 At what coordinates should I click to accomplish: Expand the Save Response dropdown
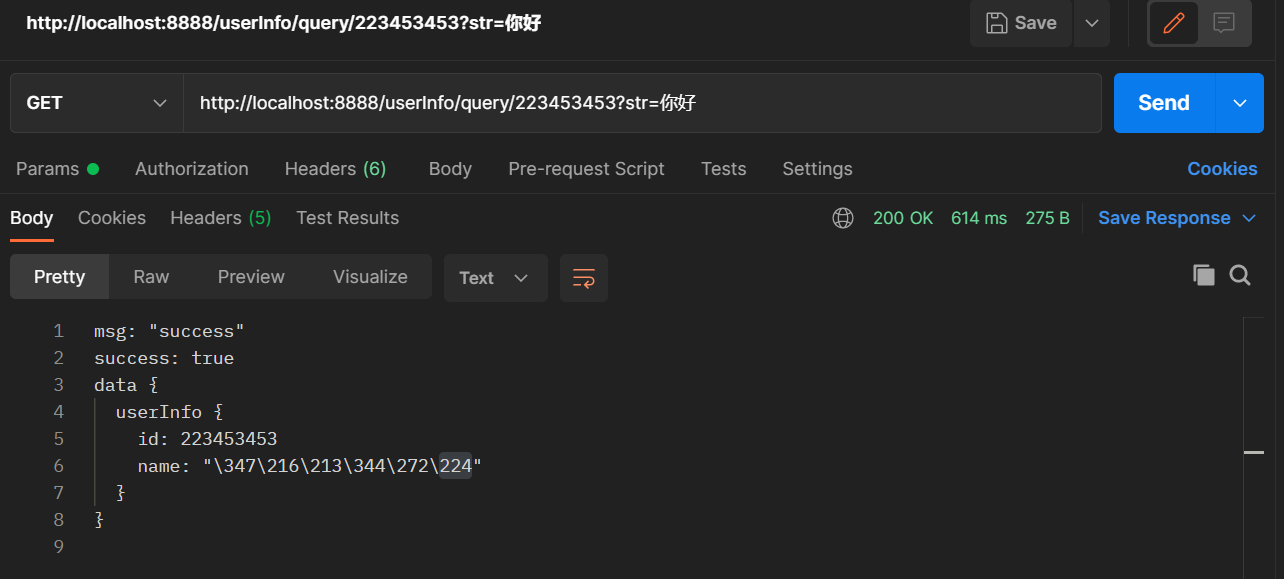(1249, 217)
